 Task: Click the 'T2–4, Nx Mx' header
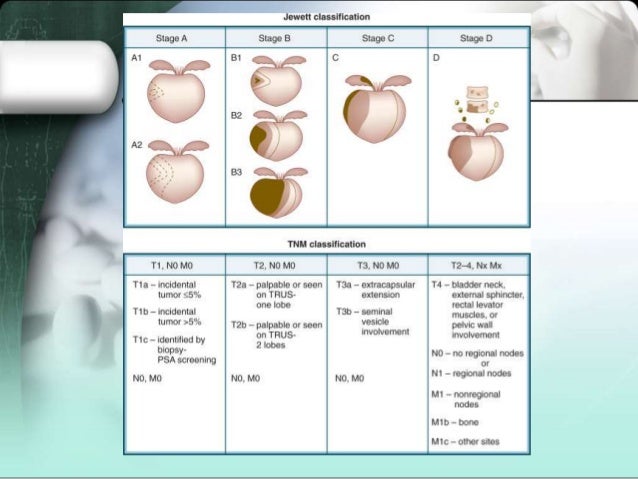[478, 265]
